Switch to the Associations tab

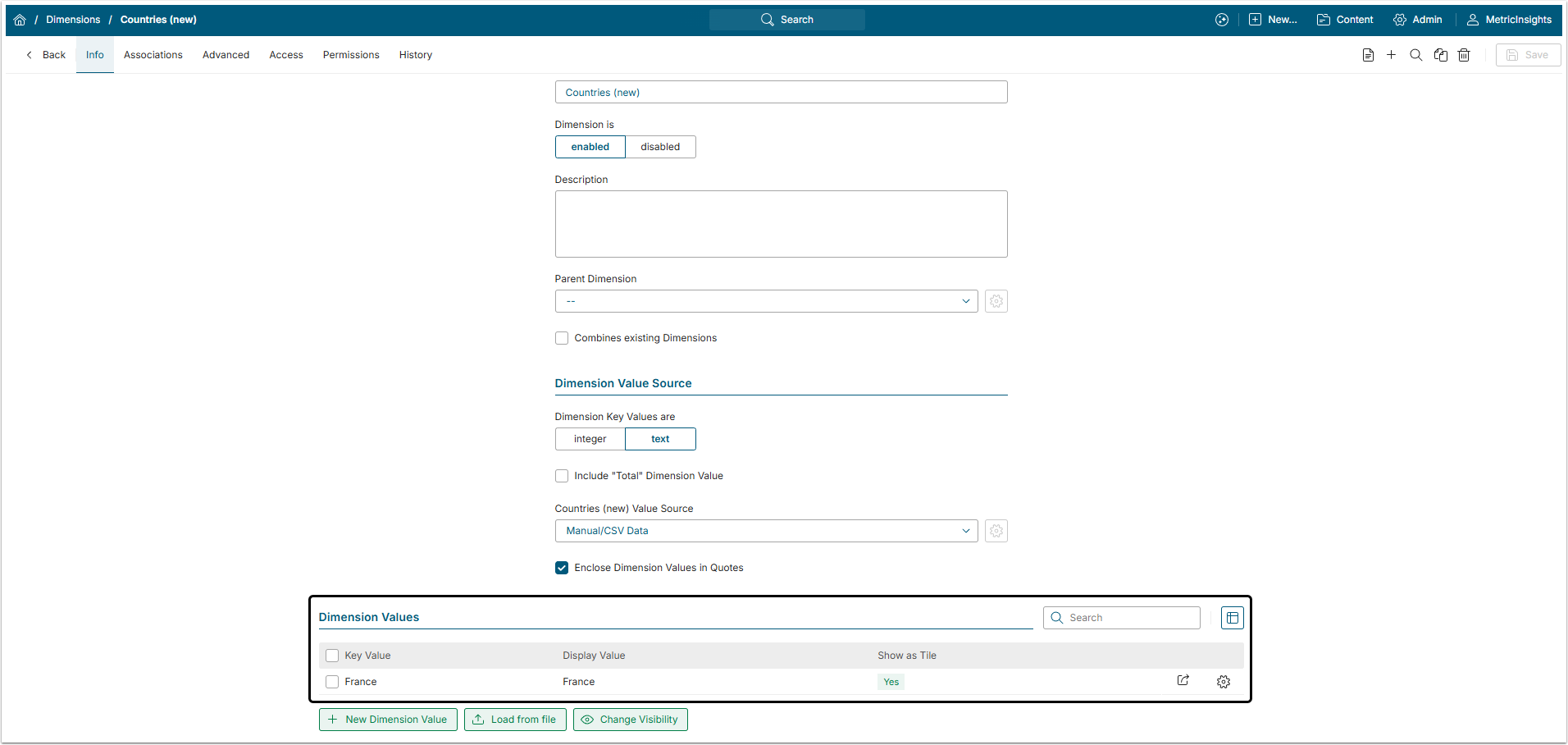click(153, 55)
